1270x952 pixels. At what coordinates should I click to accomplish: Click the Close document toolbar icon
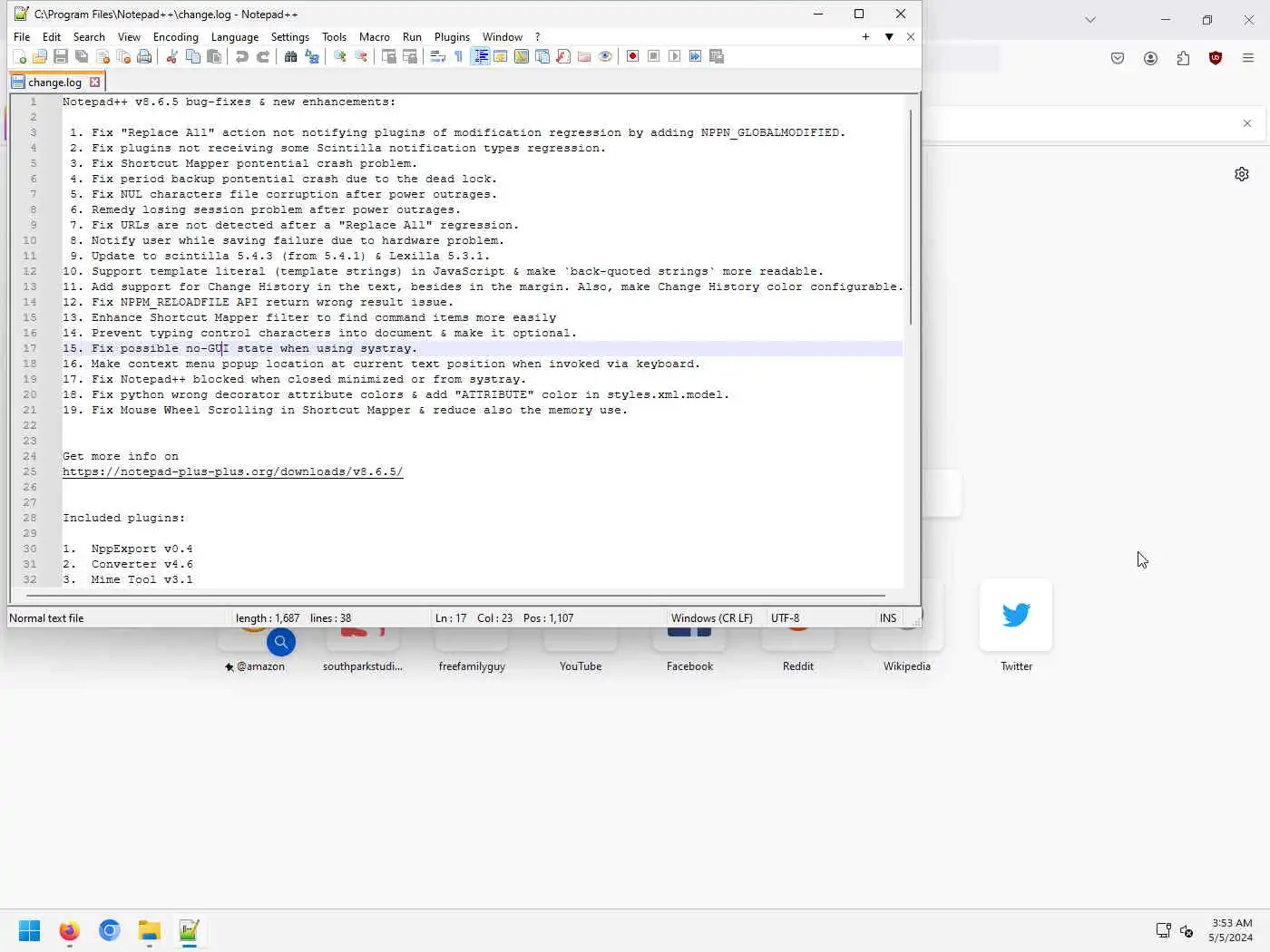point(103,56)
